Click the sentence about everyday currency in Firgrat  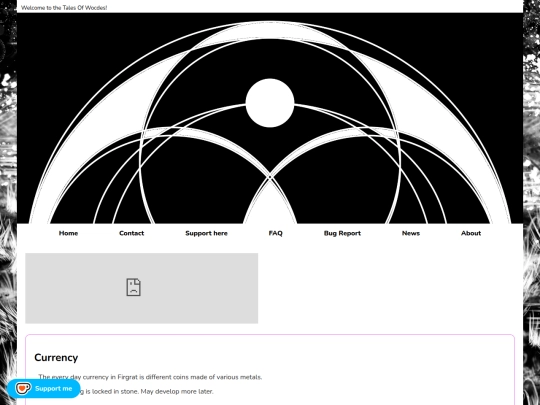150,377
